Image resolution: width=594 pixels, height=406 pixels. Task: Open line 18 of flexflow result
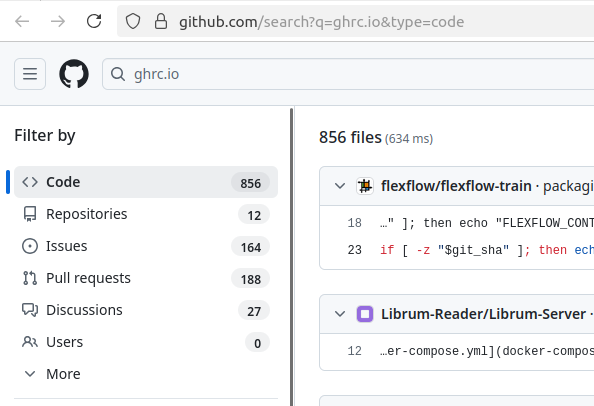(x=355, y=223)
